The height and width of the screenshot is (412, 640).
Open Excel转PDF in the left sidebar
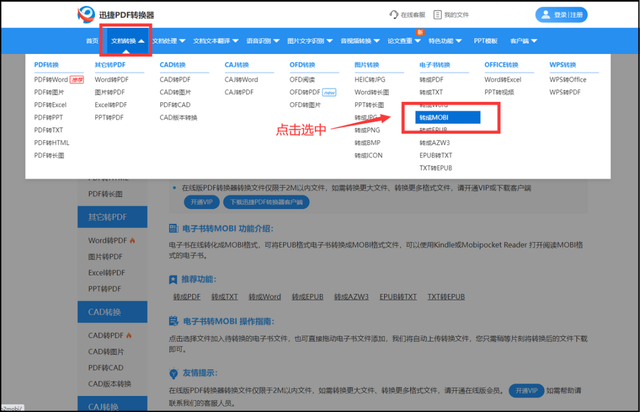(107, 273)
